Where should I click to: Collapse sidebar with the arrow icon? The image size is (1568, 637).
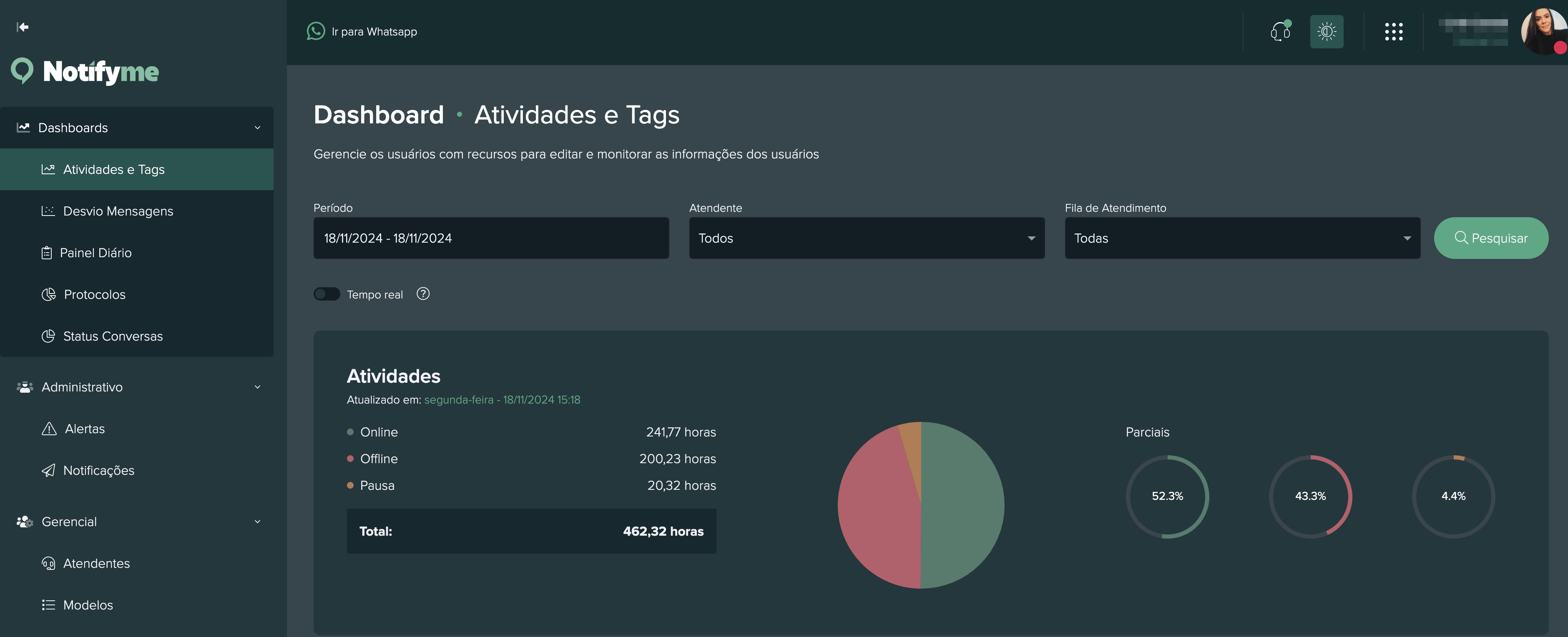(x=23, y=27)
